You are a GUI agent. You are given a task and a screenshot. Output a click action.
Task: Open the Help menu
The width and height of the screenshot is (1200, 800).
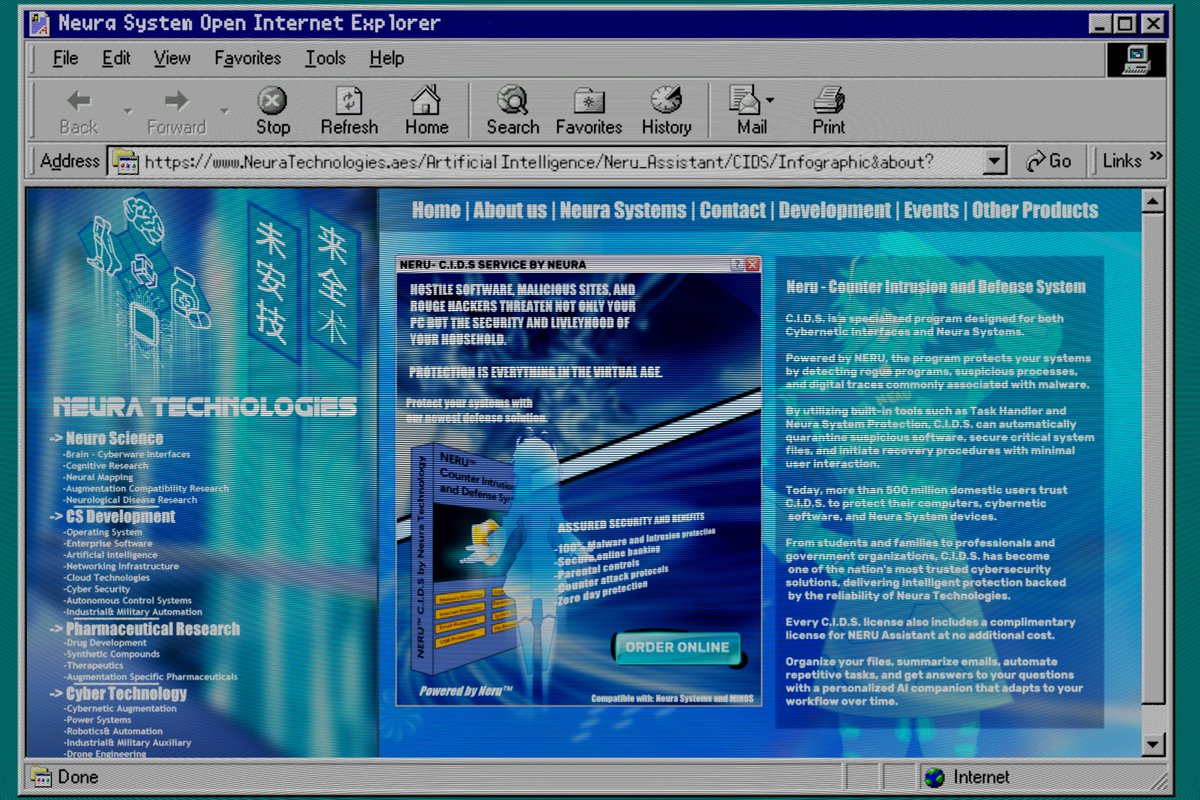click(386, 59)
